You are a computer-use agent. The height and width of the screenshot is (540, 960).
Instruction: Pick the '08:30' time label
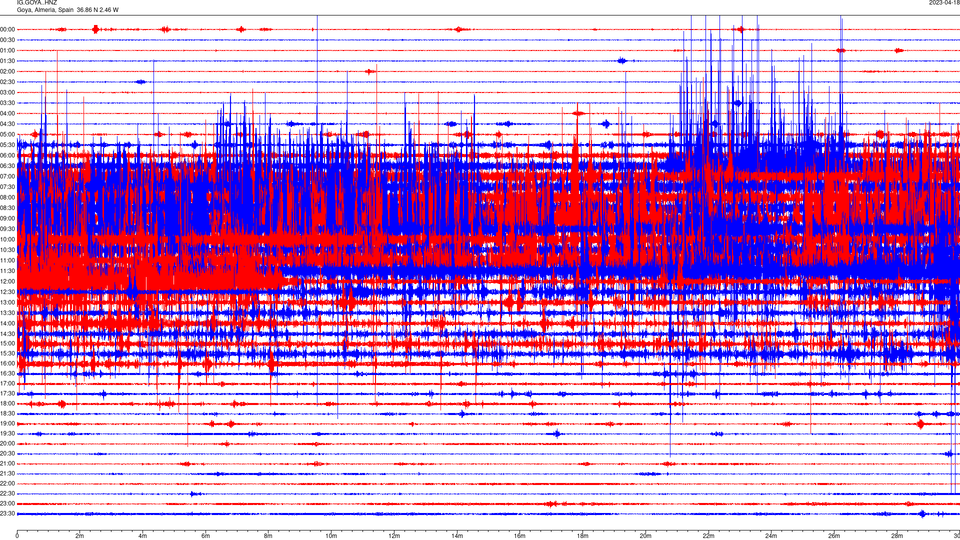pos(7,208)
